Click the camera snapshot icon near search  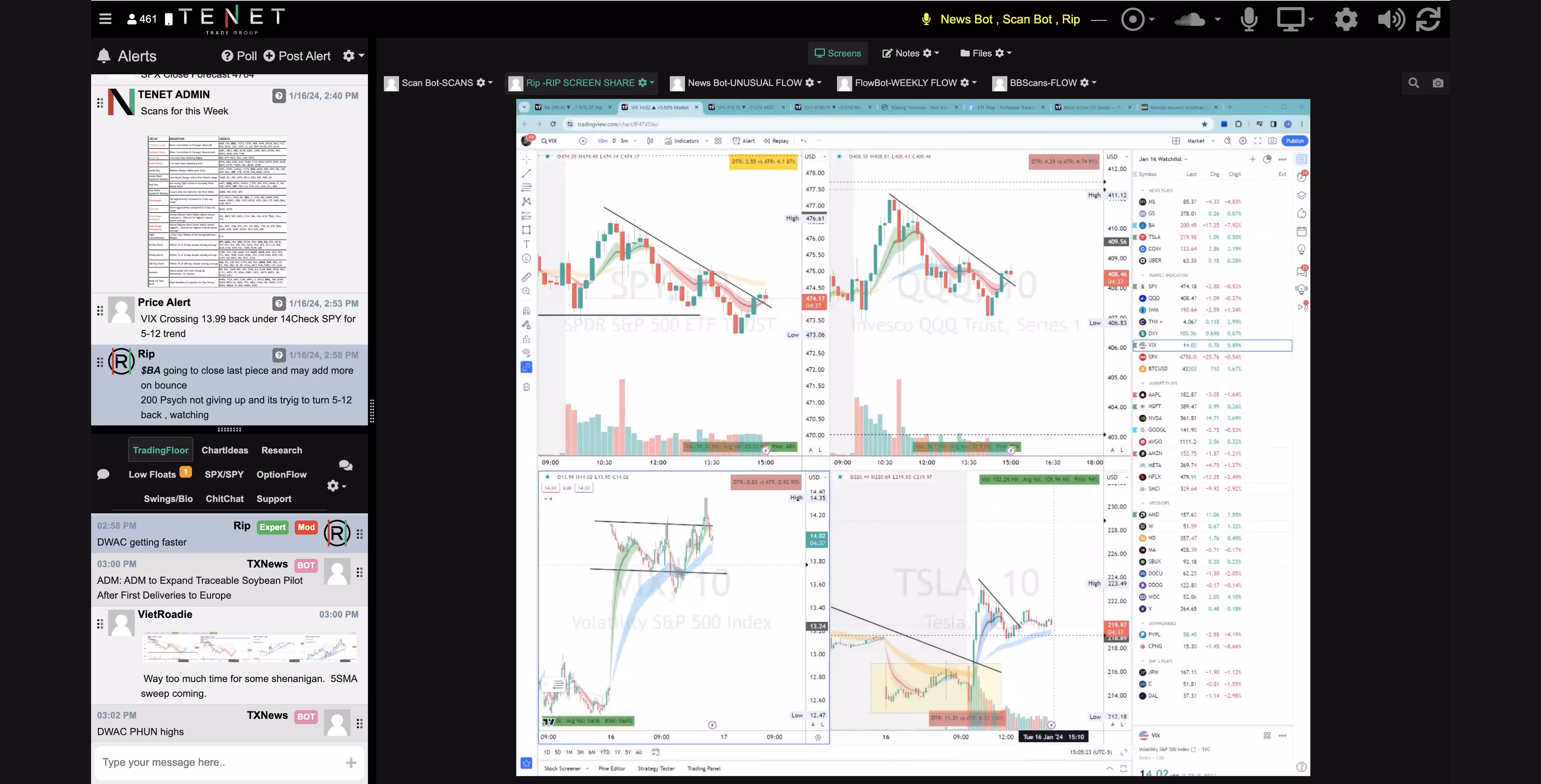coord(1437,83)
